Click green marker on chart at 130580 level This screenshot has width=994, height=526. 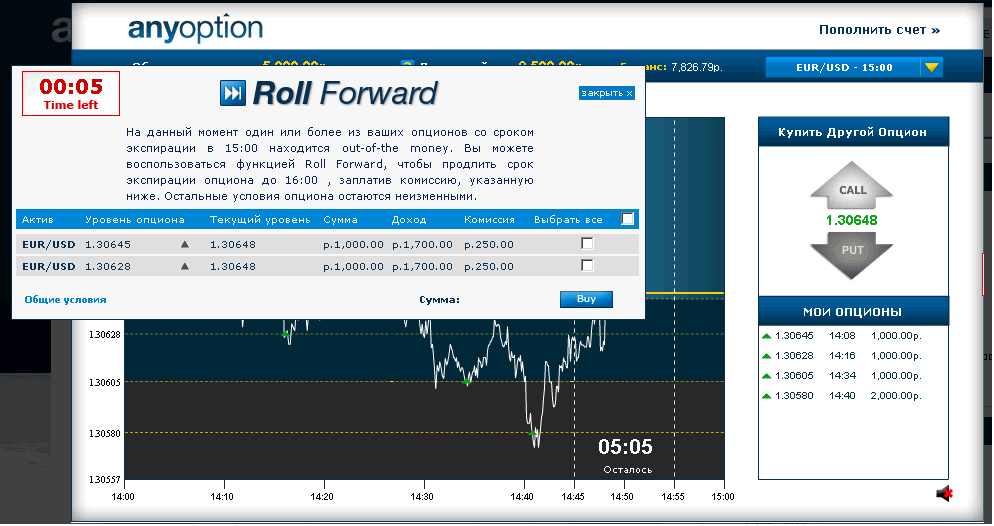coord(533,433)
